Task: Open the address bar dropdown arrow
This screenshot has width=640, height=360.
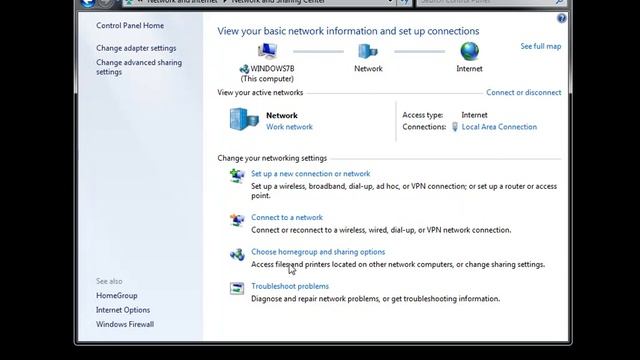Action: click(x=390, y=2)
